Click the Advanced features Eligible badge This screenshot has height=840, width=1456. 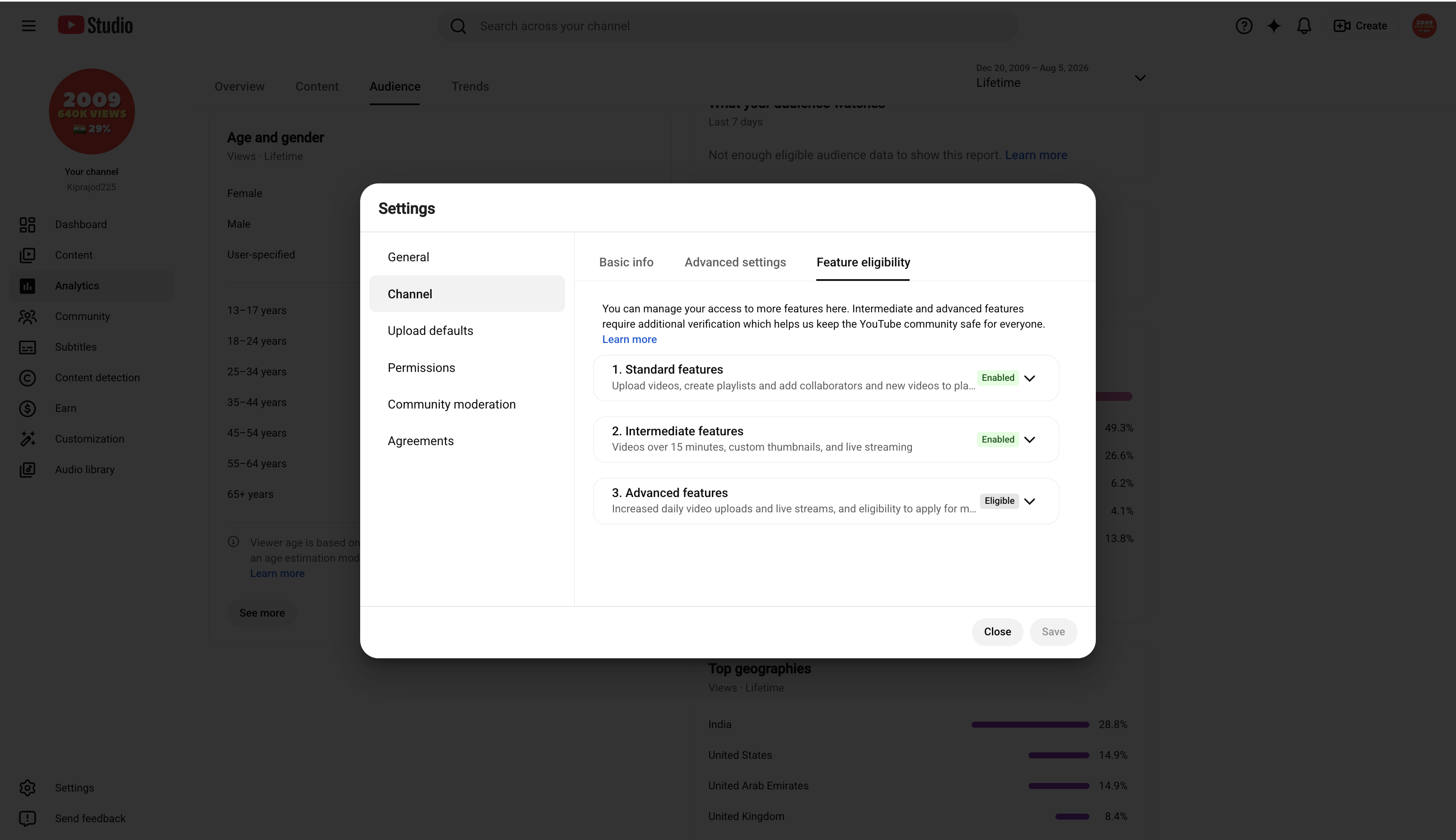999,501
